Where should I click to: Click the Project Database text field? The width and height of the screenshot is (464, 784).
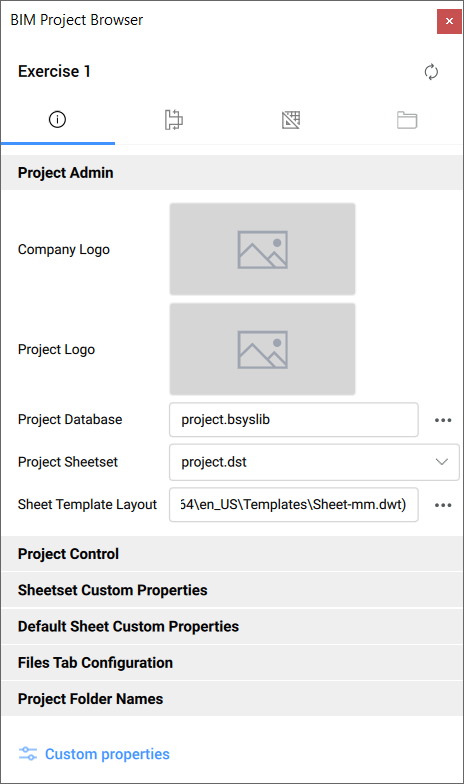pos(294,420)
